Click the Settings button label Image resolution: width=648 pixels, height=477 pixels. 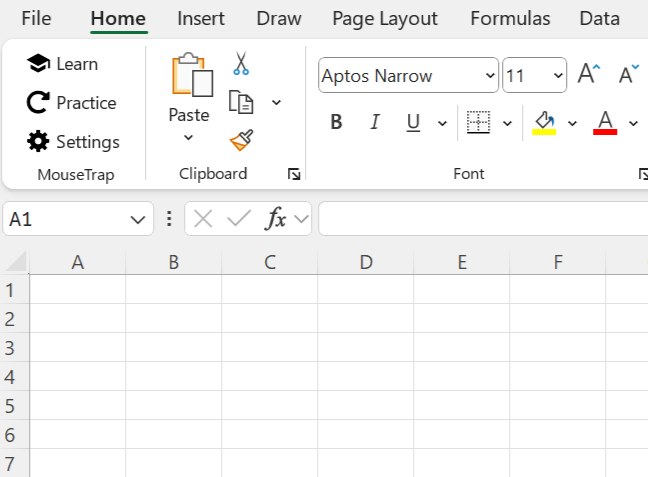pyautogui.click(x=88, y=142)
